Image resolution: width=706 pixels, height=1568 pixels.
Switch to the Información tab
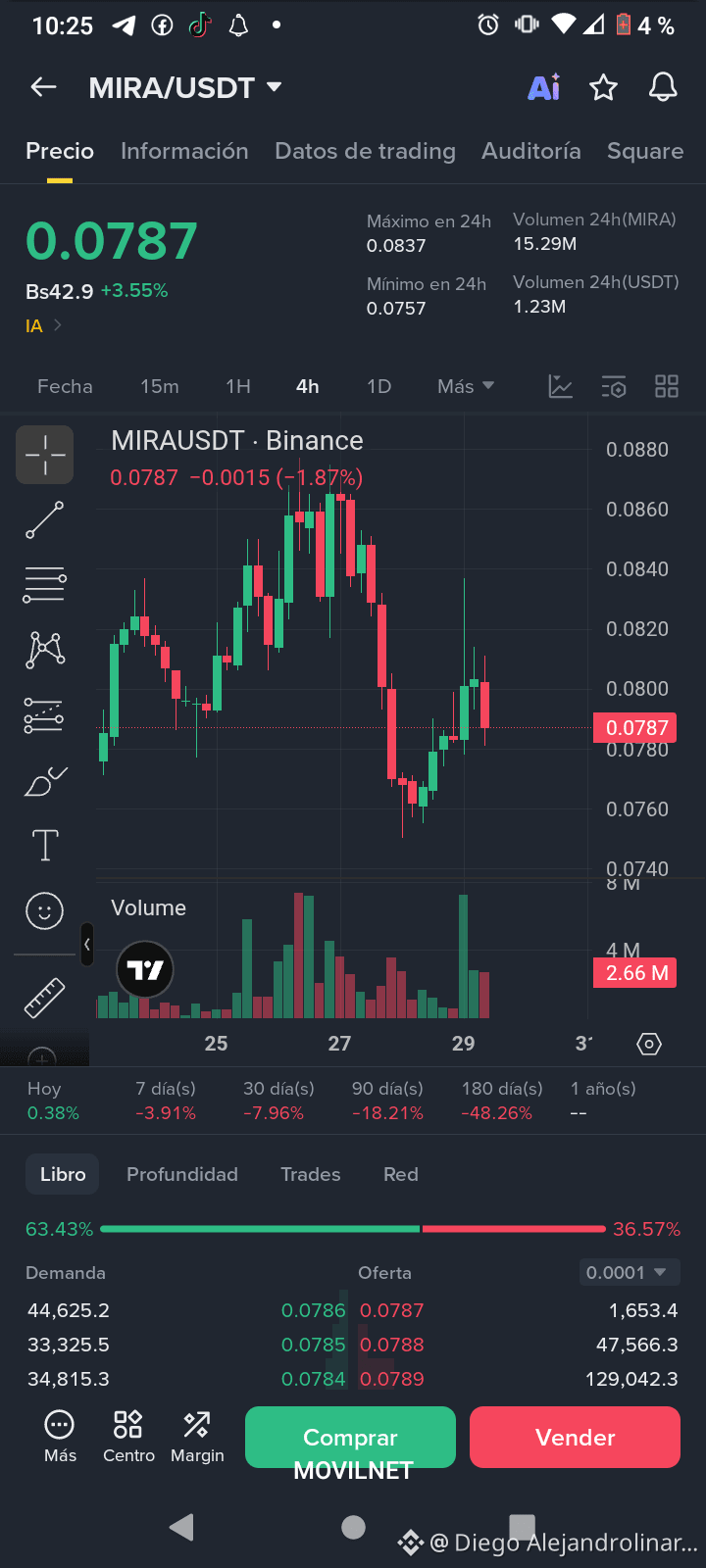(x=184, y=151)
